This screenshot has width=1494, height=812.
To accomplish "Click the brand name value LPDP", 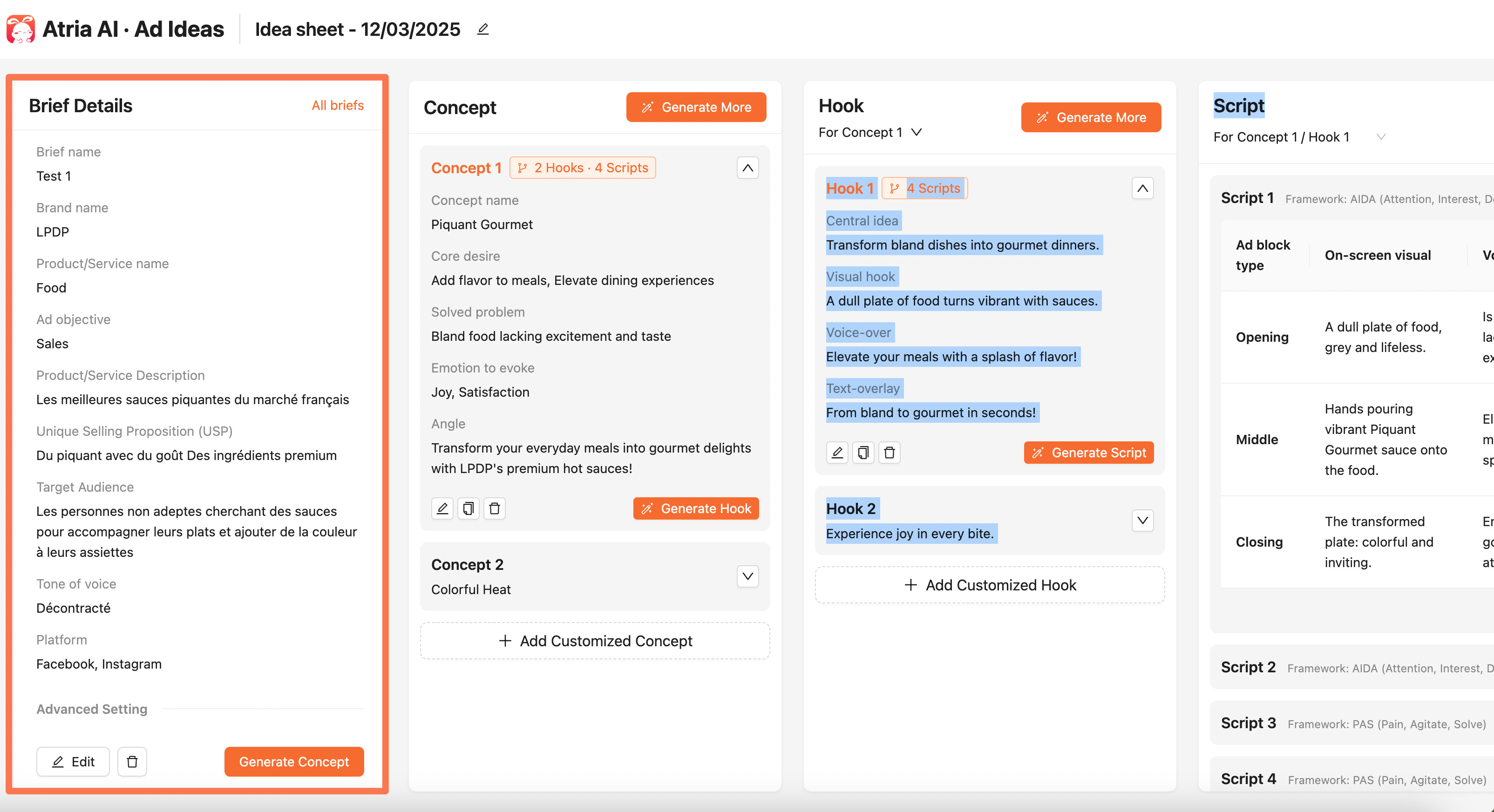I will pos(53,231).
